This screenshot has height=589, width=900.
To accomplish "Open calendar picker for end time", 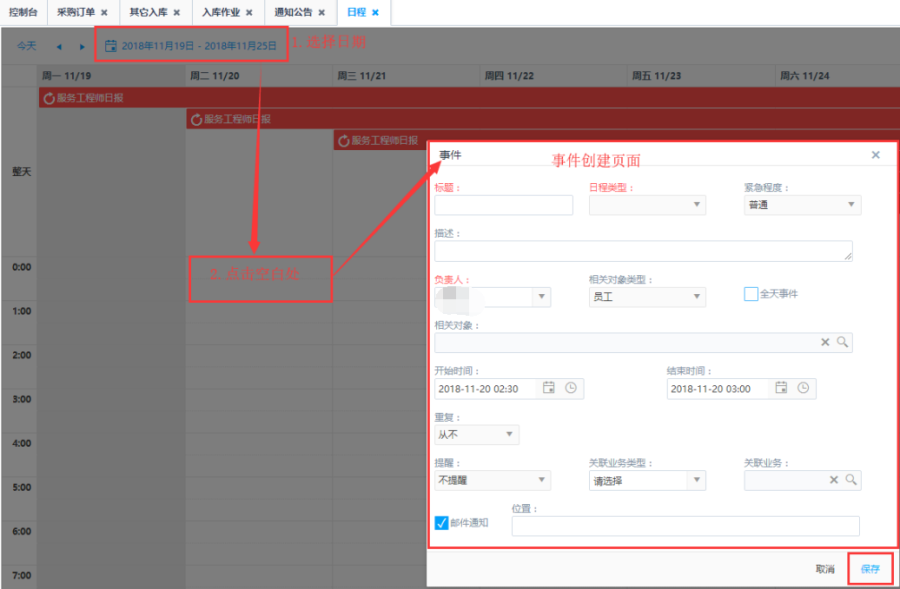I will 781,388.
